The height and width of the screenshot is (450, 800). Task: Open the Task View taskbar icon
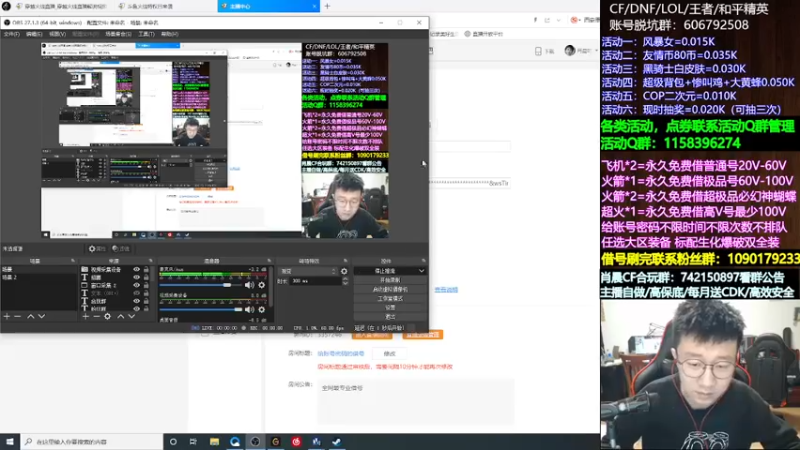(x=193, y=442)
